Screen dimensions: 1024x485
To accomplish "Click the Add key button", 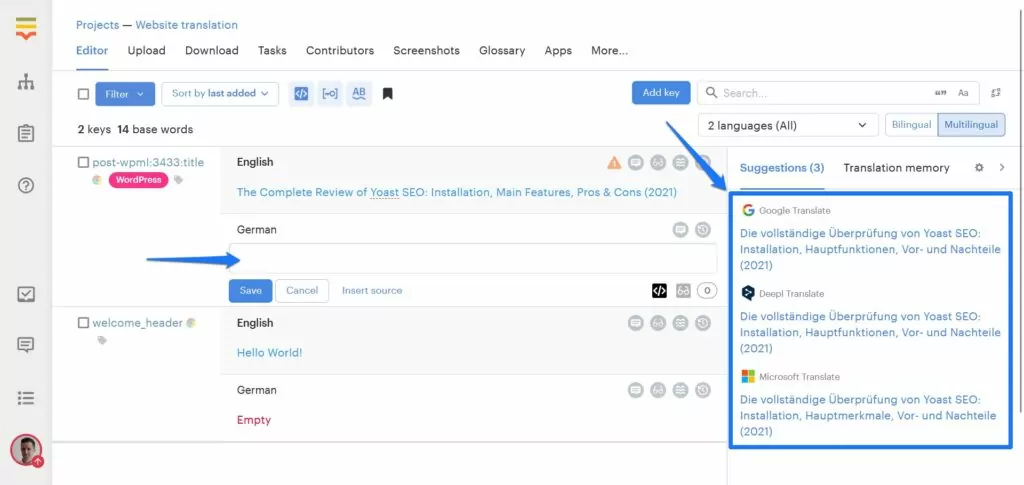I will pyautogui.click(x=661, y=93).
